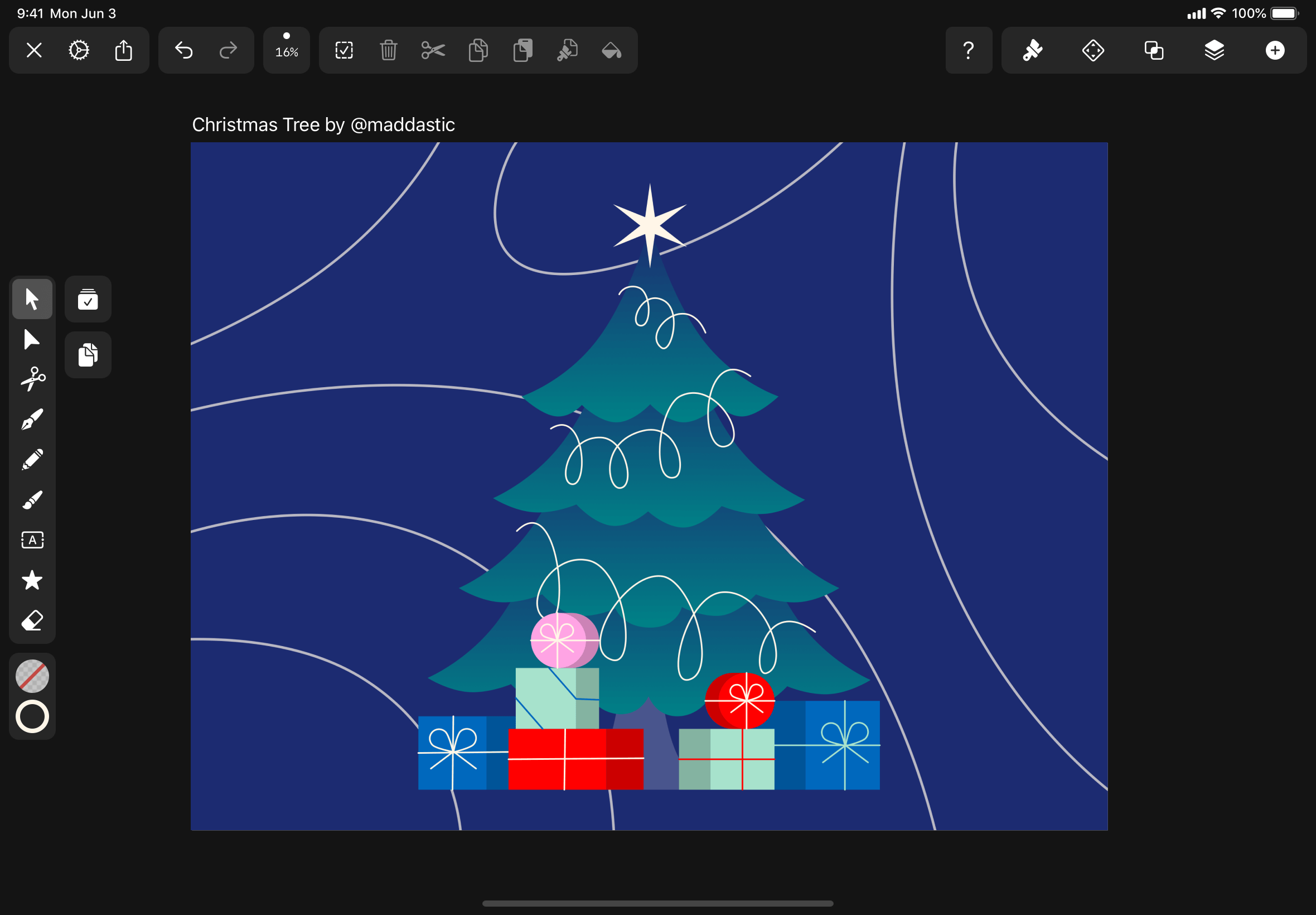Toggle multi-select mode icon
Screen dimensions: 1316x915
88,298
